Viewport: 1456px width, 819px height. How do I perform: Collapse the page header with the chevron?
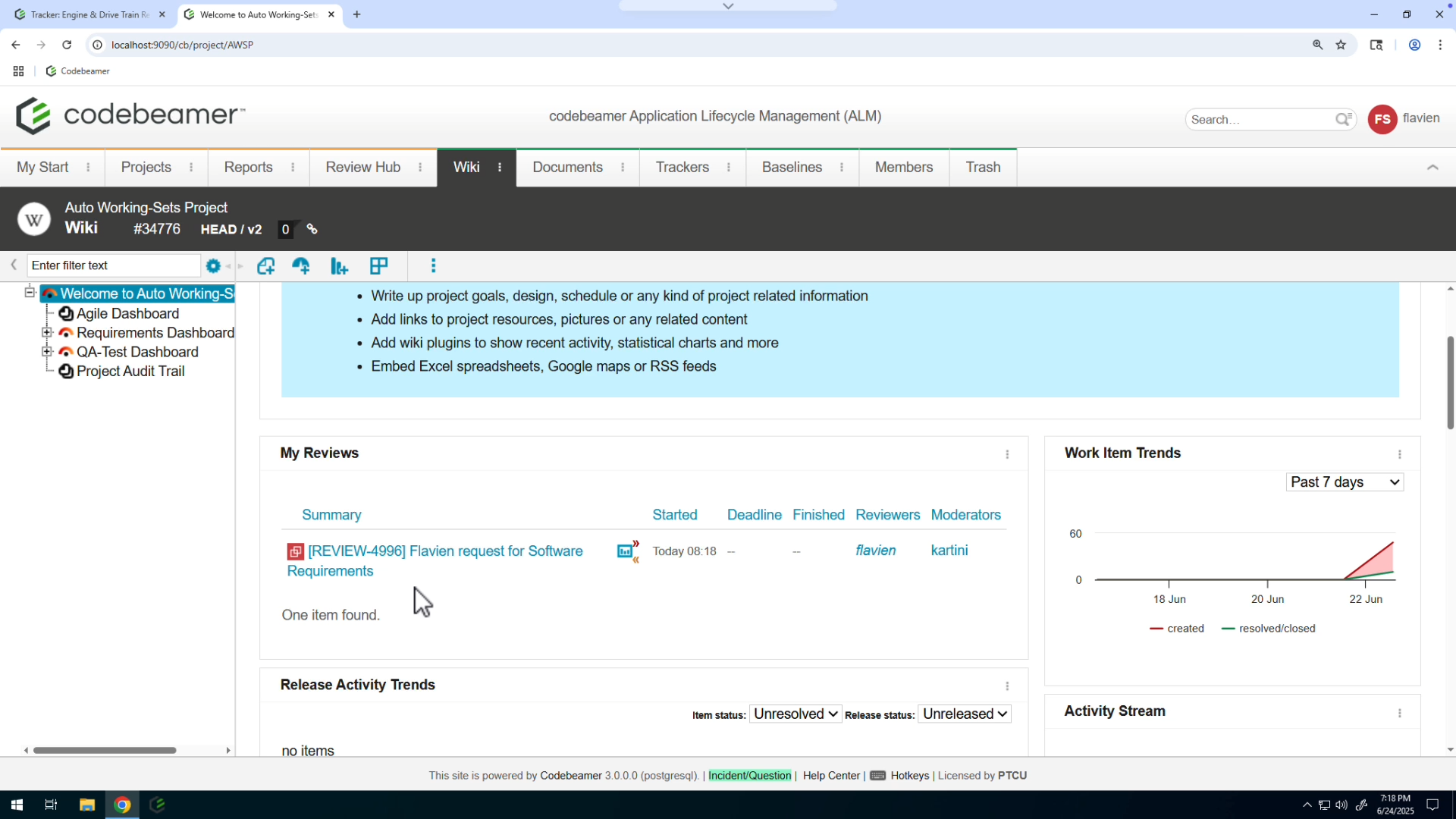pos(1432,168)
